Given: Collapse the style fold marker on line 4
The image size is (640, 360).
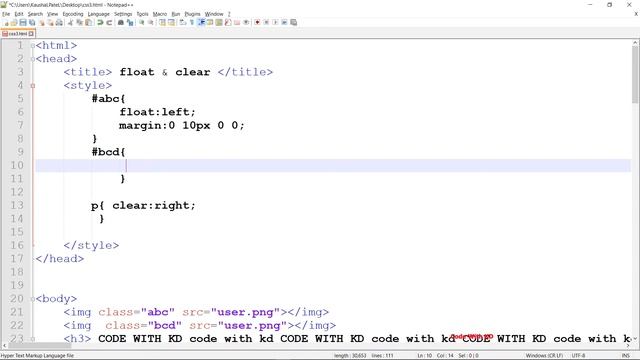Looking at the screenshot, I should (x=33, y=86).
